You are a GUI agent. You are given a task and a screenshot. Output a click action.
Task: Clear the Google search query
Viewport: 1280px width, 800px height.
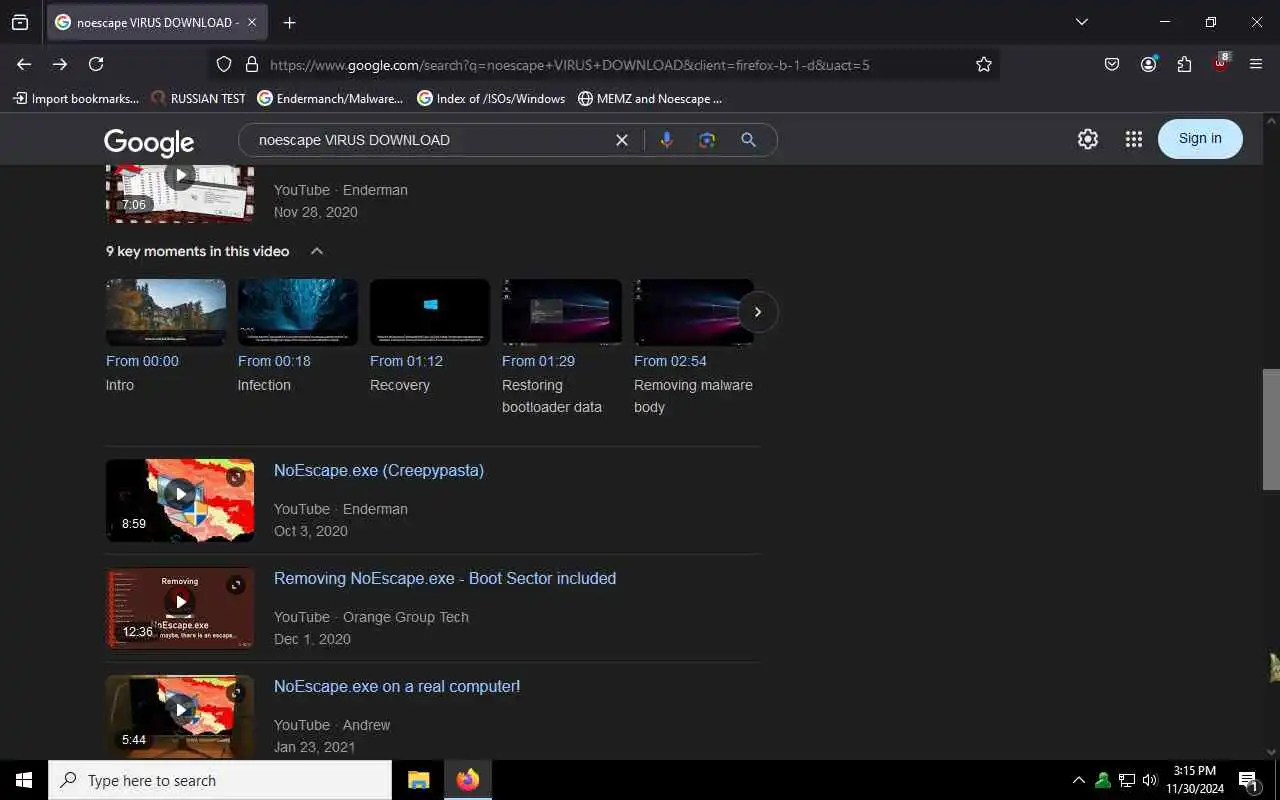pos(622,140)
